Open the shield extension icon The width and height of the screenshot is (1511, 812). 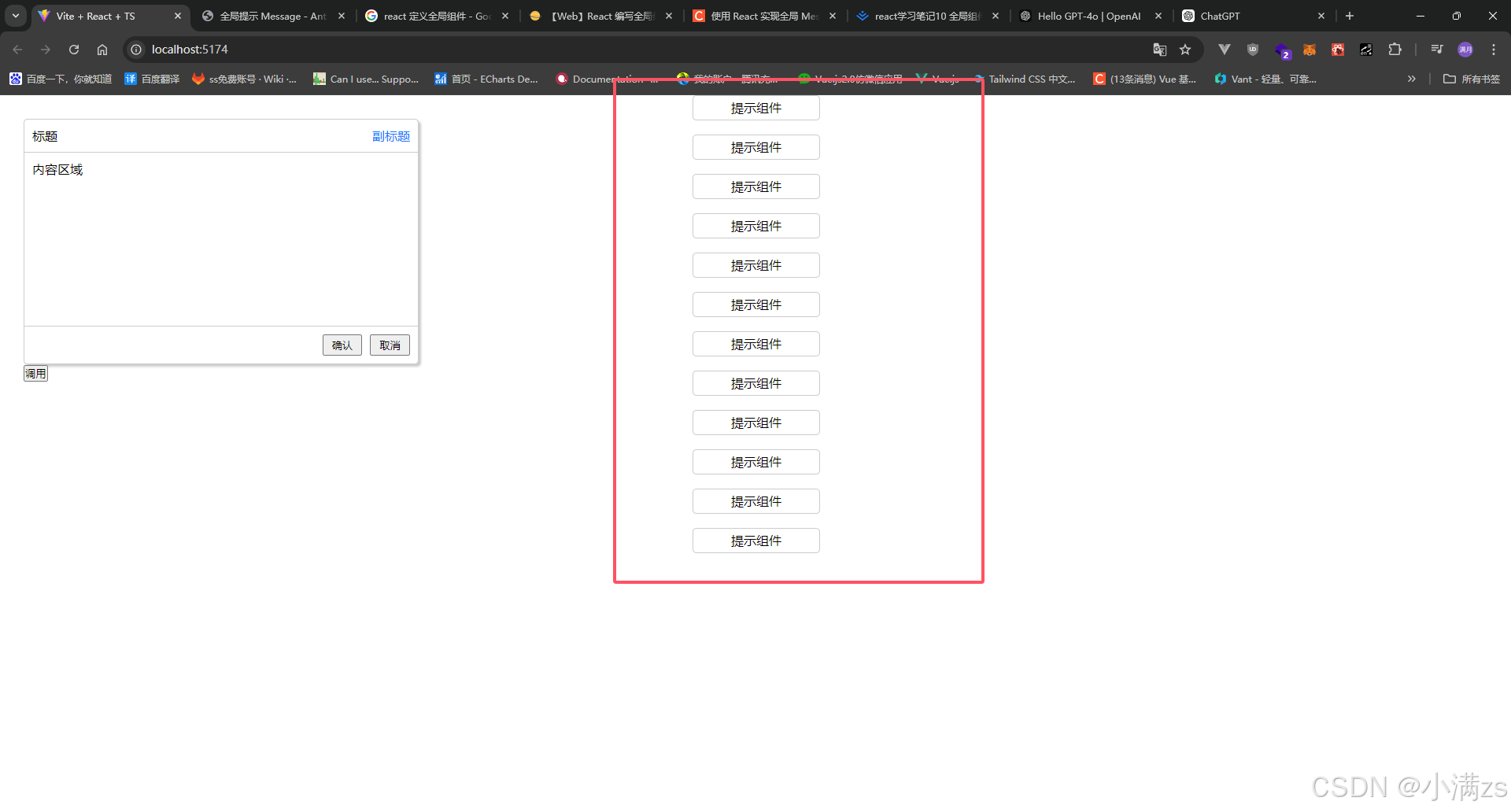click(x=1253, y=50)
